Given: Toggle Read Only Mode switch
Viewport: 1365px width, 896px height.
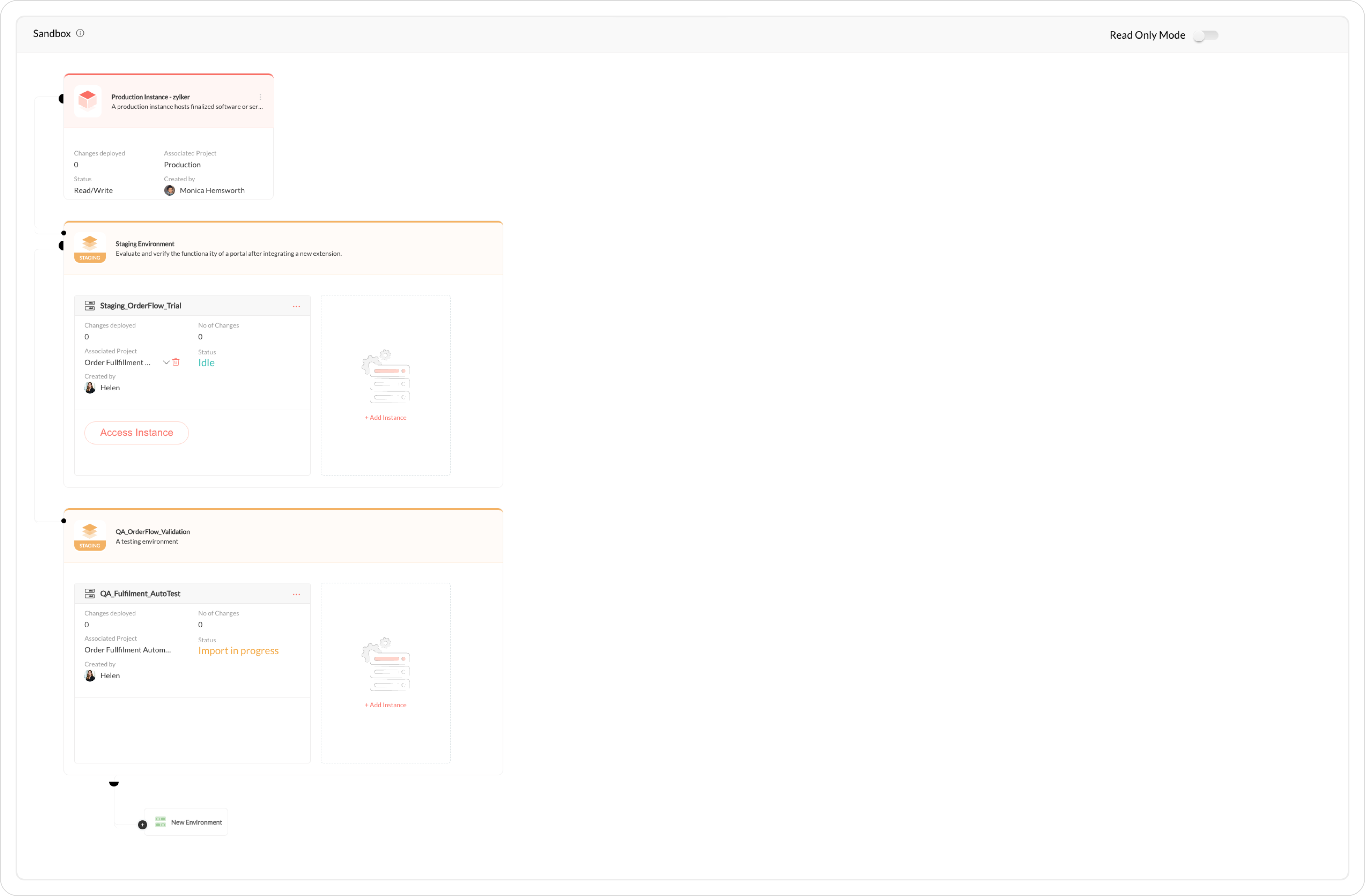Looking at the screenshot, I should [x=1206, y=35].
